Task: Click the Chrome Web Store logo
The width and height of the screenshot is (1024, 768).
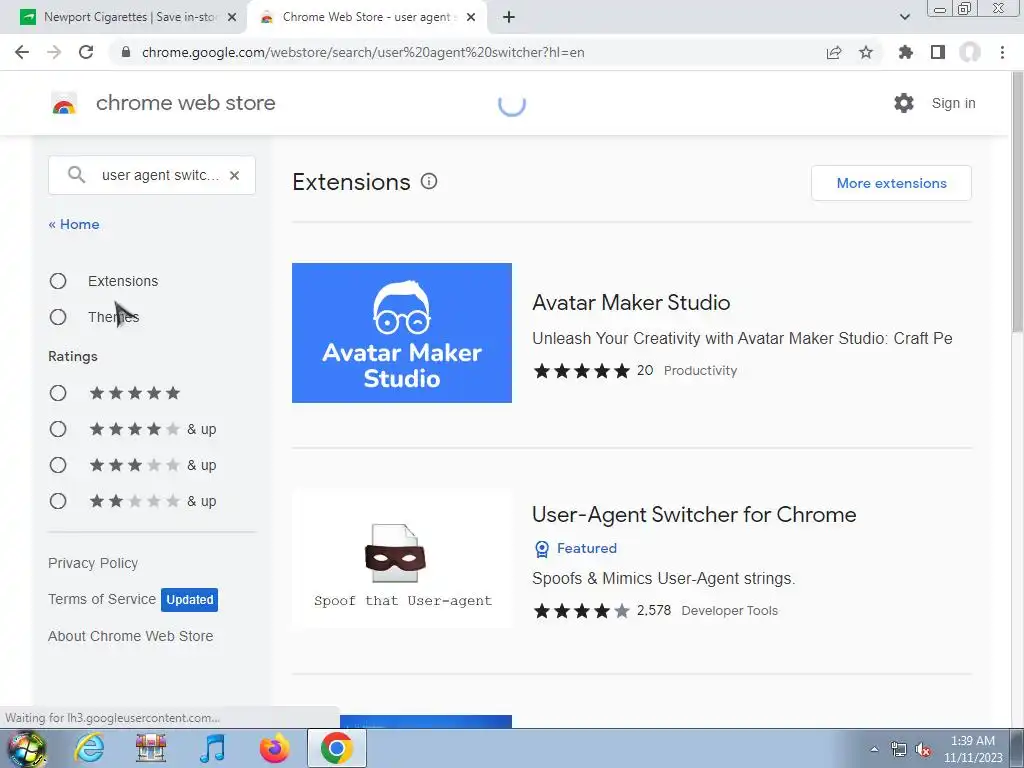Action: coord(64,103)
